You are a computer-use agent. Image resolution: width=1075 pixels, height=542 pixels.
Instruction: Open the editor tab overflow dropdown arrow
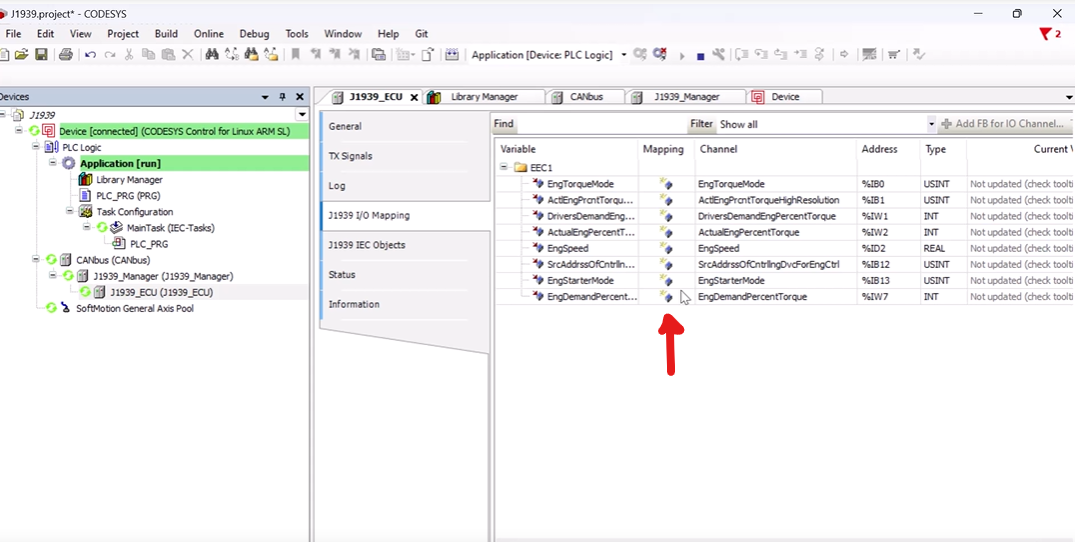pos(1069,97)
